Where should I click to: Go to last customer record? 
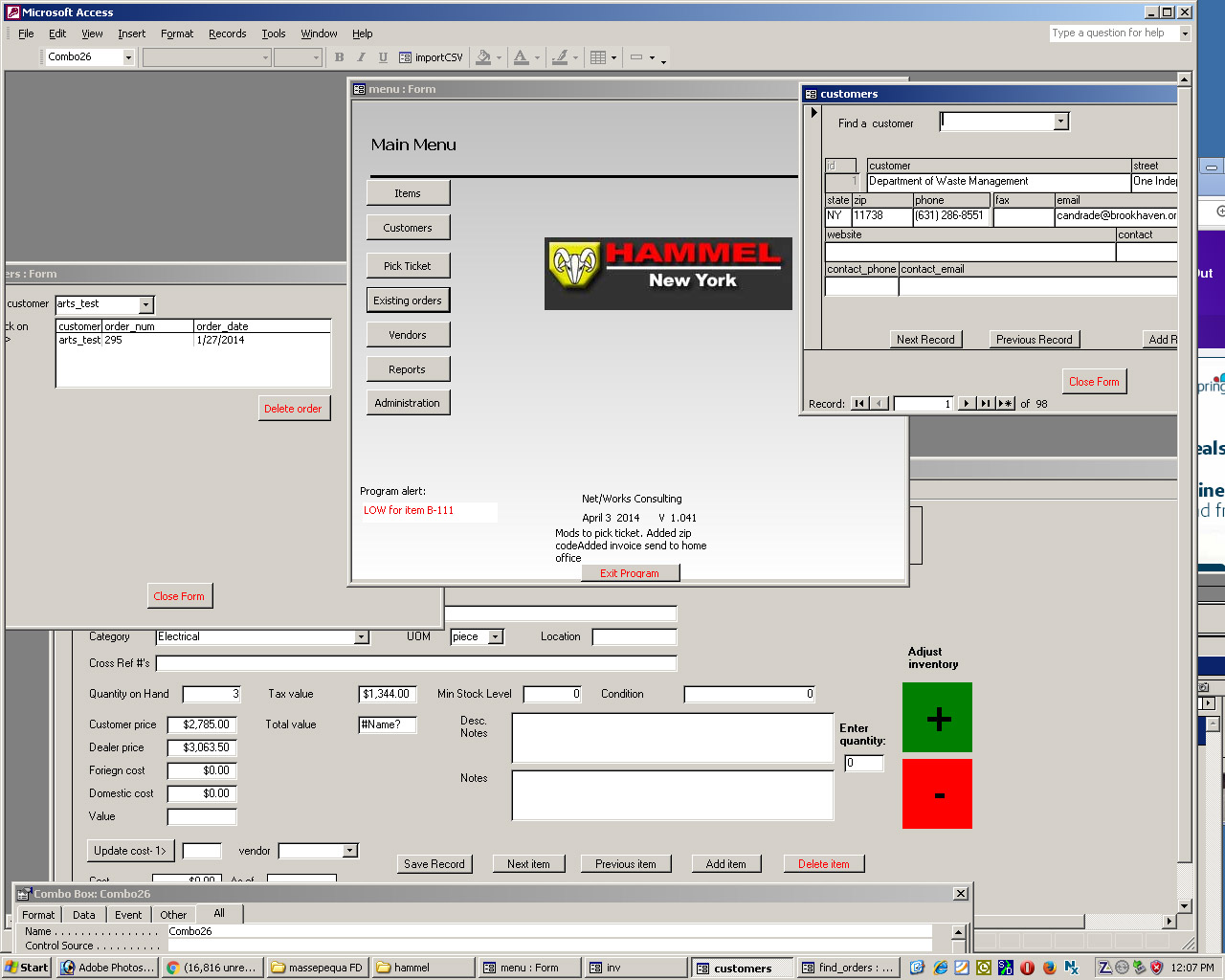point(985,404)
